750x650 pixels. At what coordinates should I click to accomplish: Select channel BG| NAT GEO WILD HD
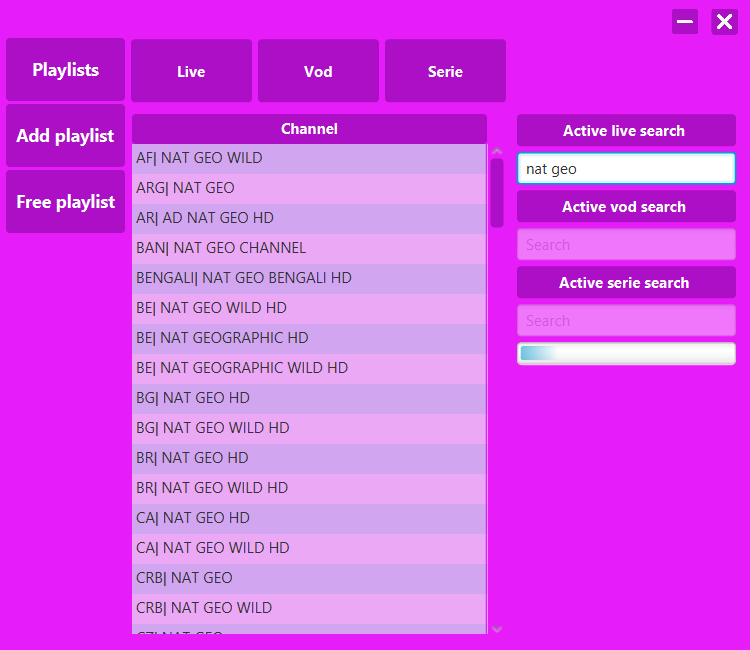[x=309, y=429]
